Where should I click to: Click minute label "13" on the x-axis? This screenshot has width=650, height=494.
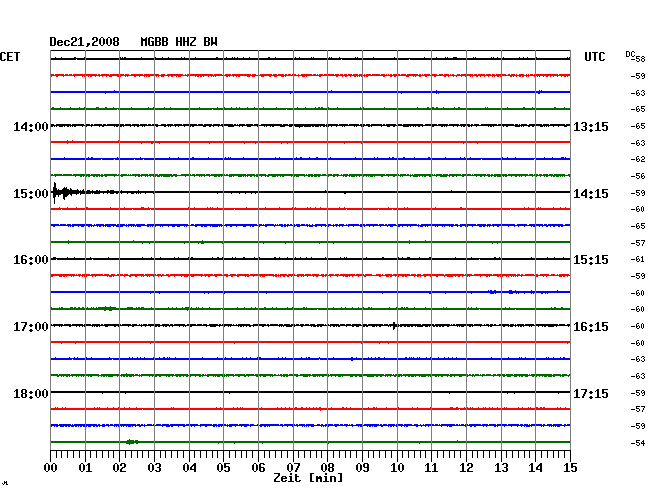pyautogui.click(x=501, y=468)
